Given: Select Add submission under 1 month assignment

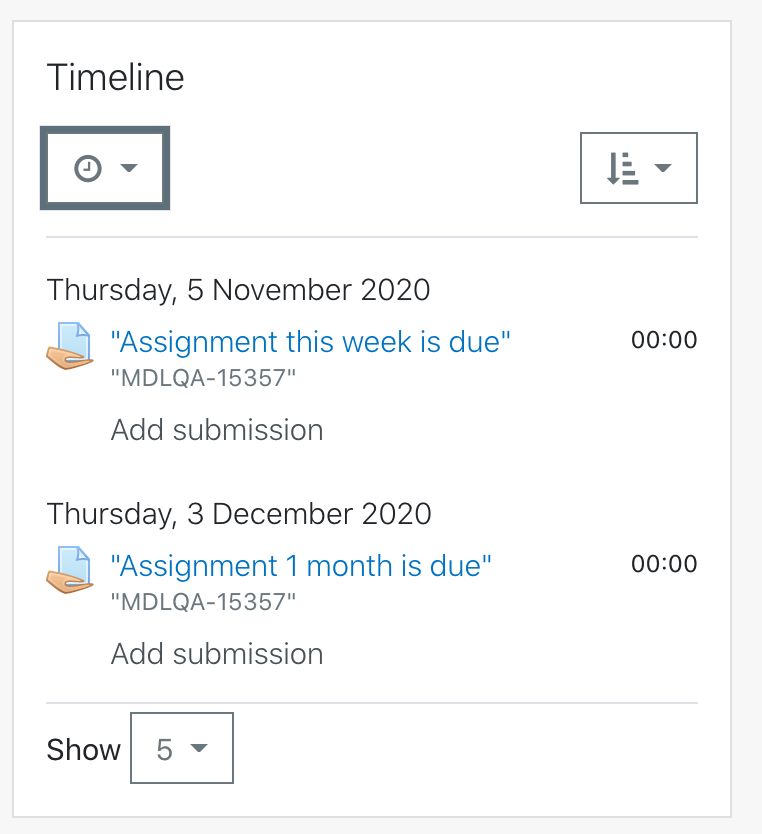Looking at the screenshot, I should 217,654.
